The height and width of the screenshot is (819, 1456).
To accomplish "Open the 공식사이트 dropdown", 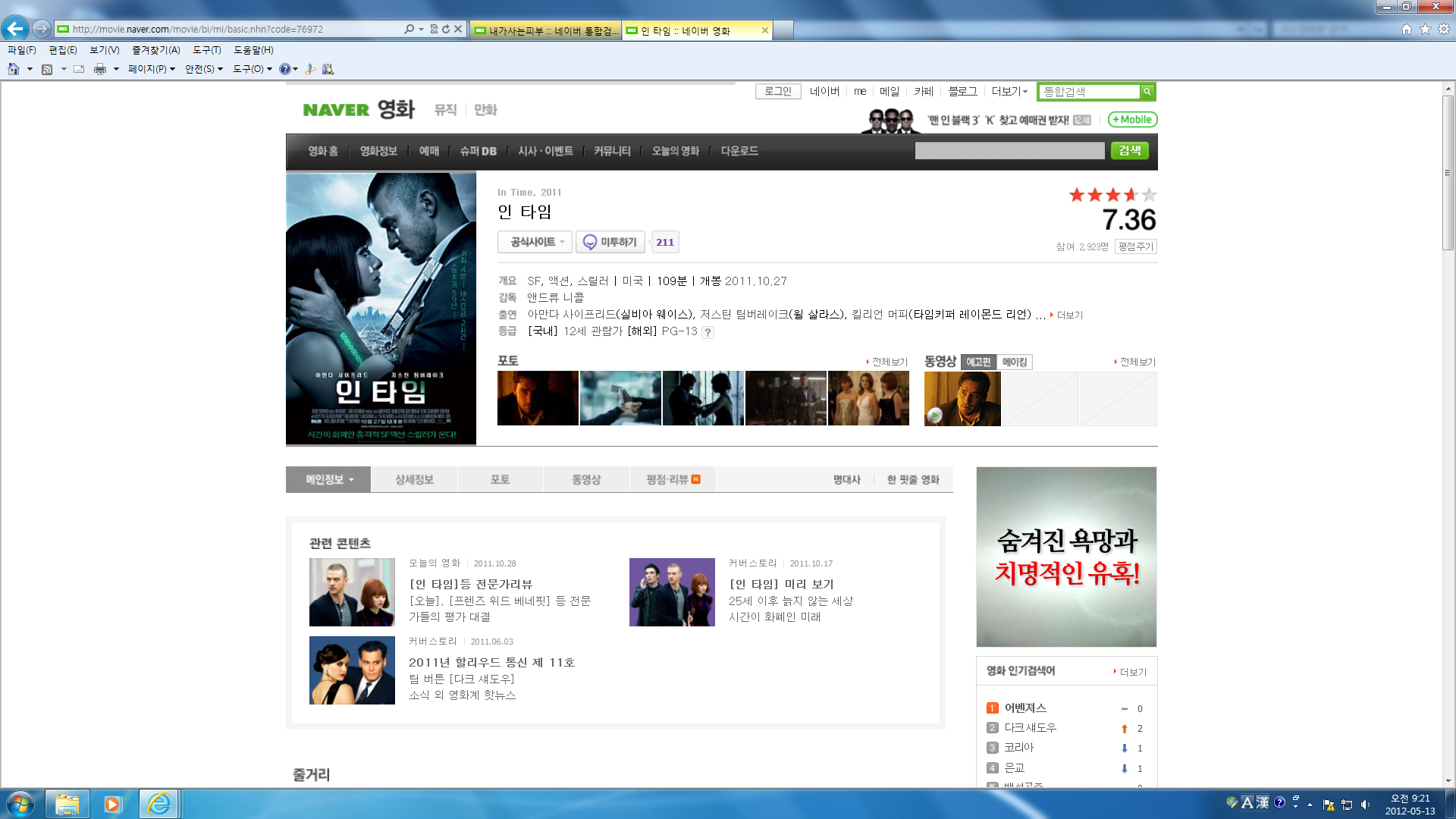I will (535, 242).
